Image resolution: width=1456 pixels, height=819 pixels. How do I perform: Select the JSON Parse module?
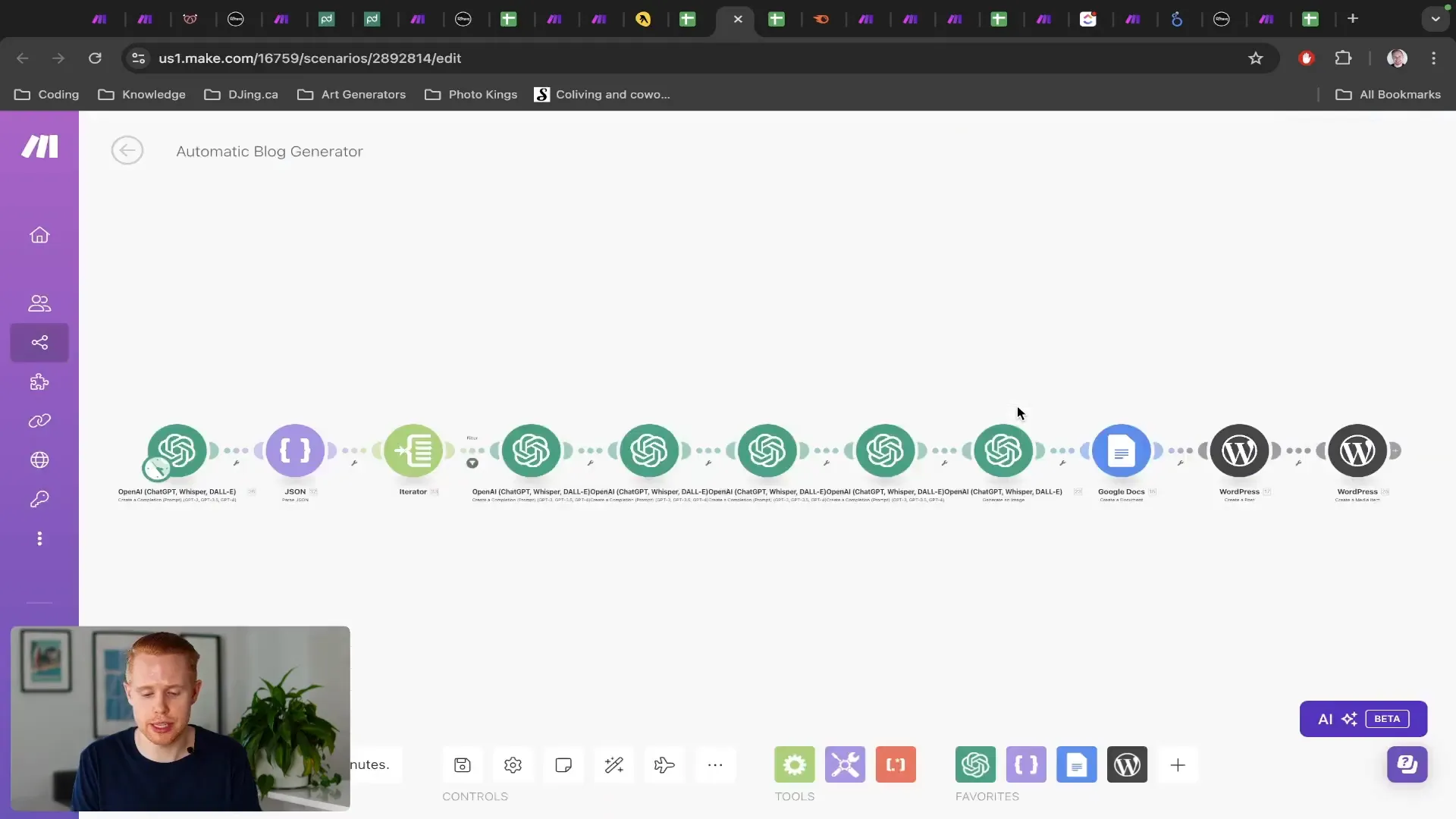[x=295, y=451]
